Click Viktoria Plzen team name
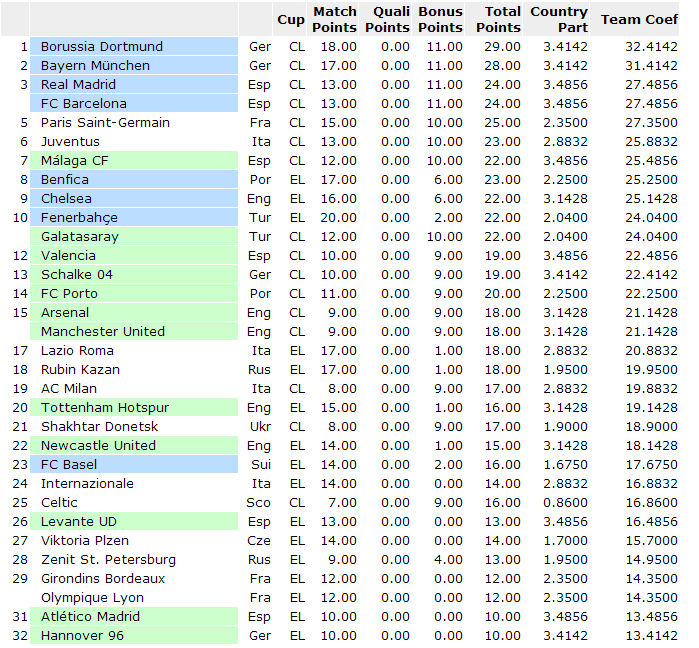The width and height of the screenshot is (699, 648). [85, 541]
